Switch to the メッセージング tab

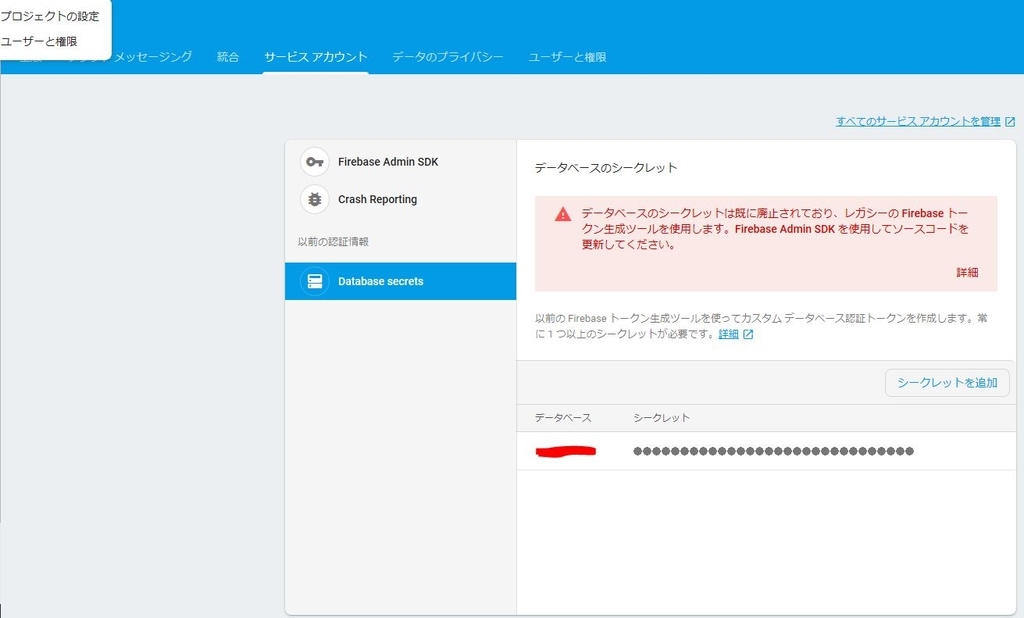pos(153,57)
